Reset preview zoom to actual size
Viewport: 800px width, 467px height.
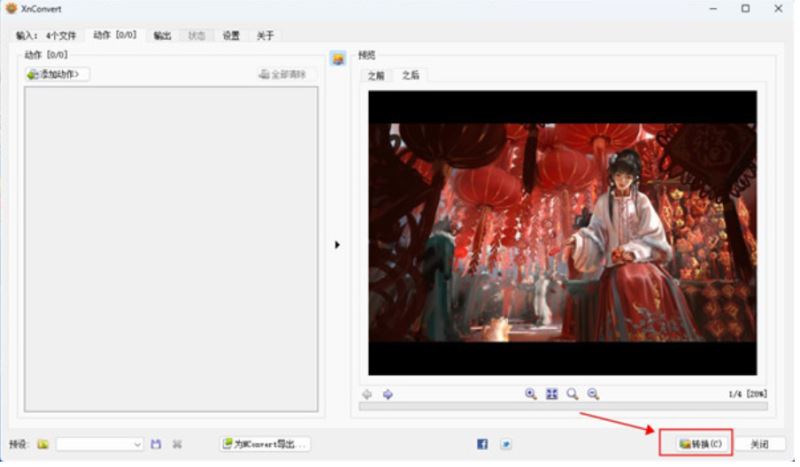coord(572,394)
